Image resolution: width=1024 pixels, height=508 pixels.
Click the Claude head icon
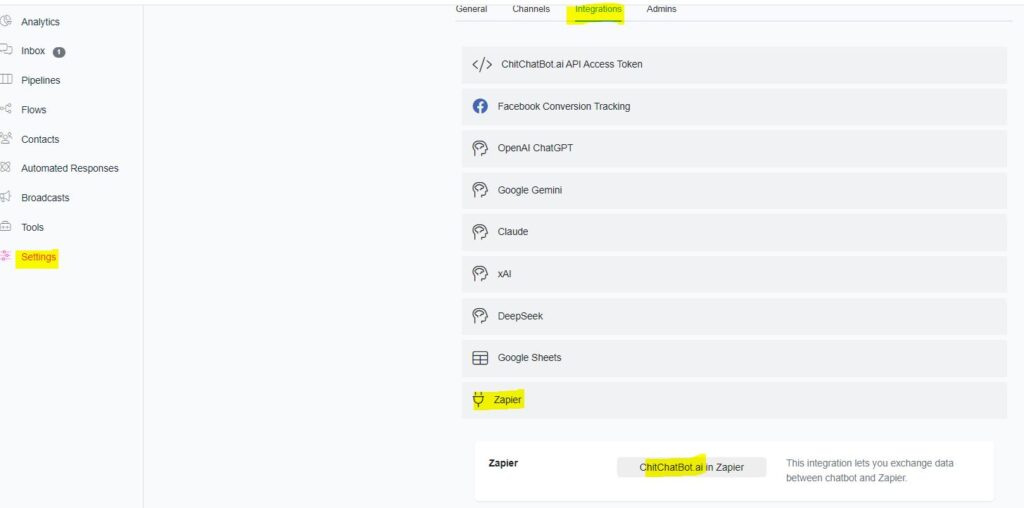pyautogui.click(x=480, y=232)
